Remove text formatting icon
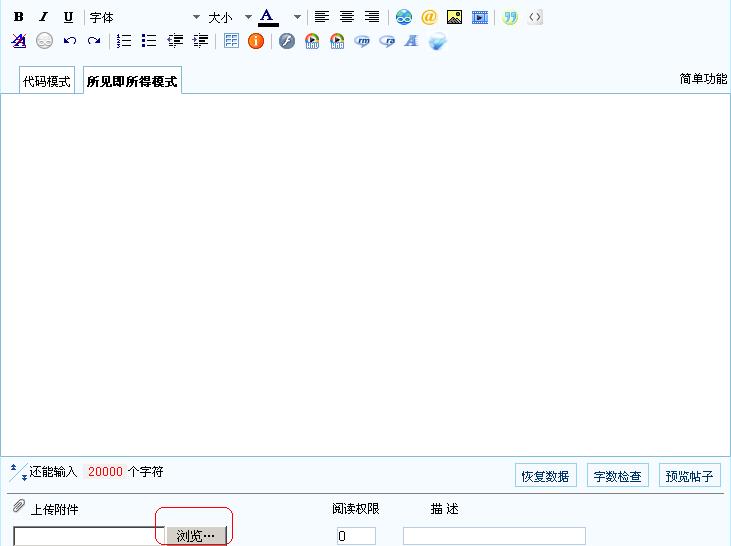The height and width of the screenshot is (546, 731). point(19,41)
